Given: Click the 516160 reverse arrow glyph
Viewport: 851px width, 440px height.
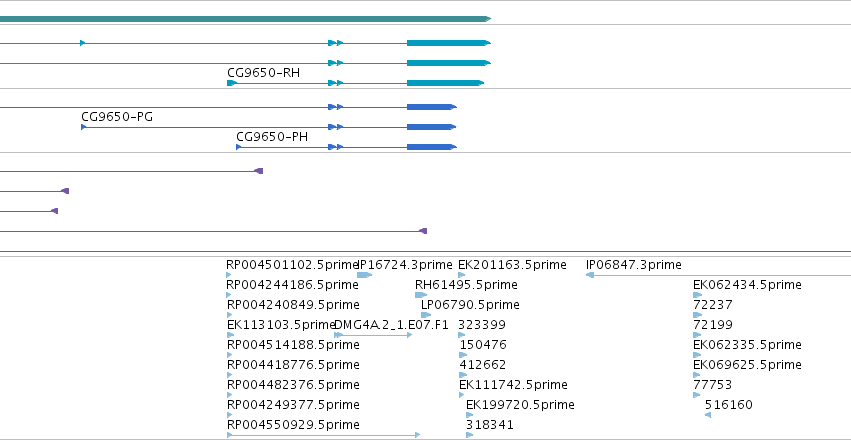Looking at the screenshot, I should tap(708, 415).
